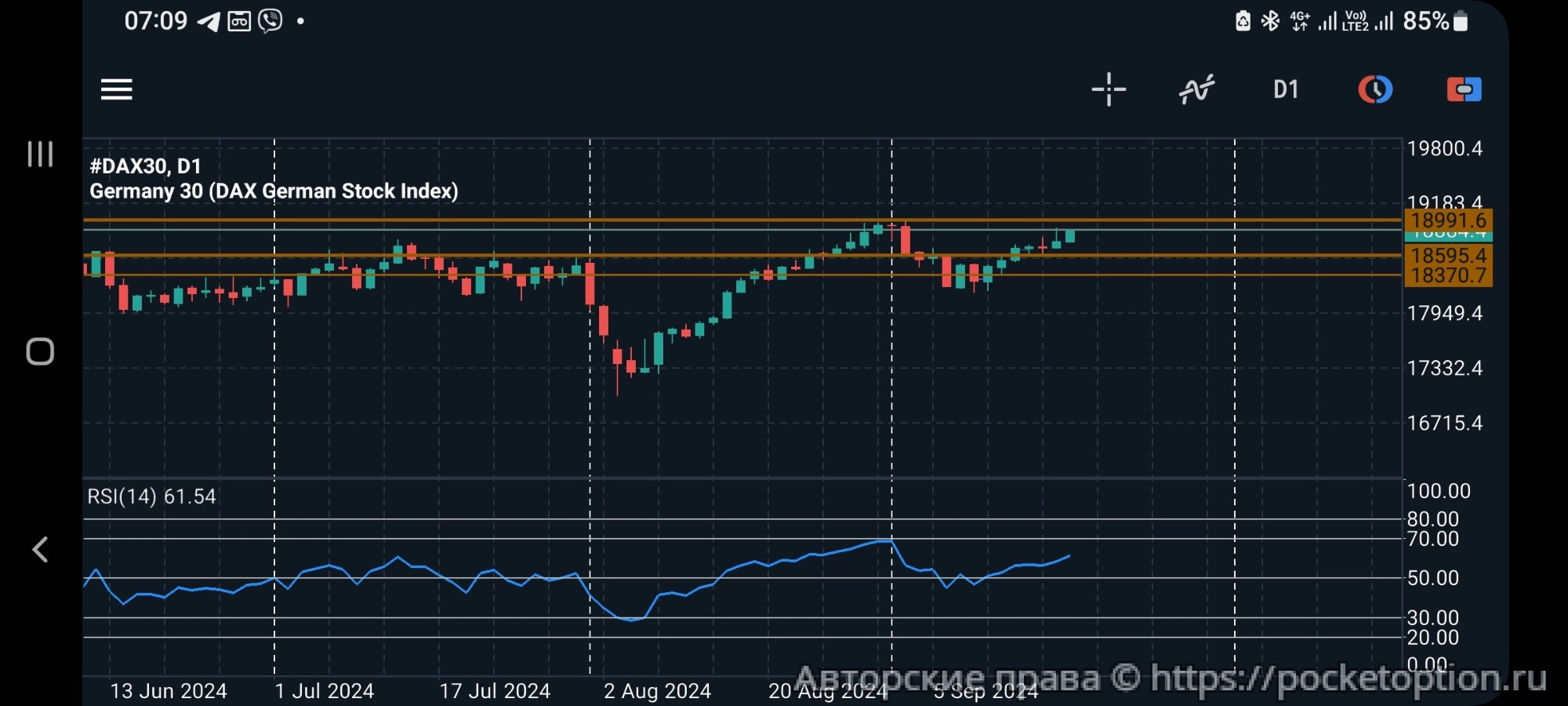Tap the blue RSI line at its August low
This screenshot has height=706, width=1568.
tap(632, 620)
